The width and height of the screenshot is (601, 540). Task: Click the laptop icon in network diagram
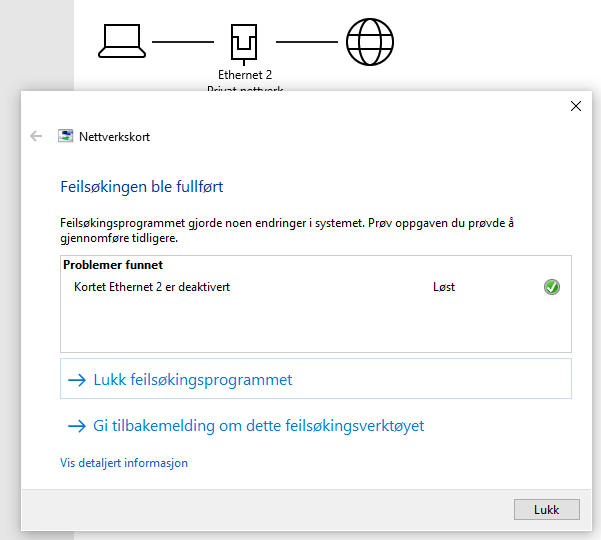pyautogui.click(x=122, y=41)
